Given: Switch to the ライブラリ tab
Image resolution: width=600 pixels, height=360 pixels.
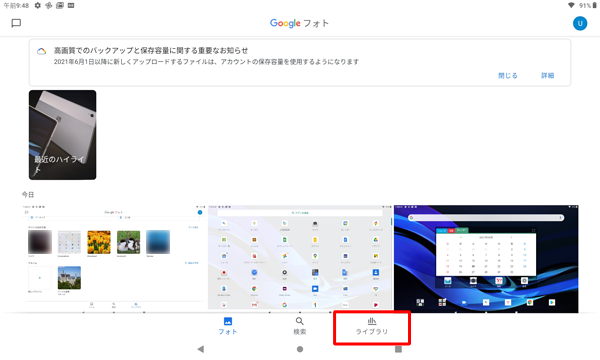Looking at the screenshot, I should tap(372, 327).
